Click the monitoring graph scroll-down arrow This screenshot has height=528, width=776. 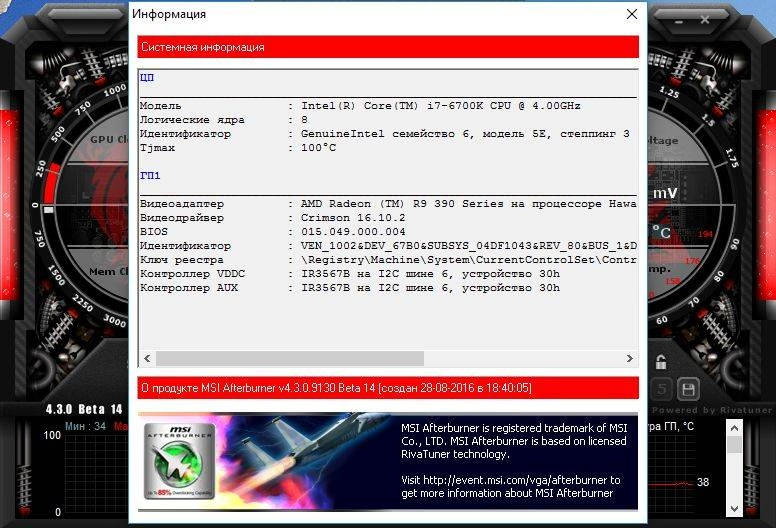coord(734,509)
